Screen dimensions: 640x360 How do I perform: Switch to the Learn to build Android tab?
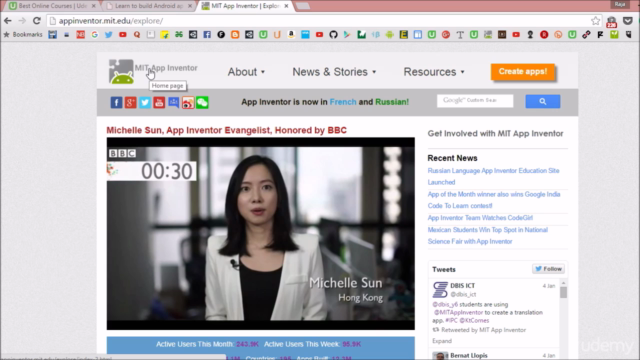[148, 6]
